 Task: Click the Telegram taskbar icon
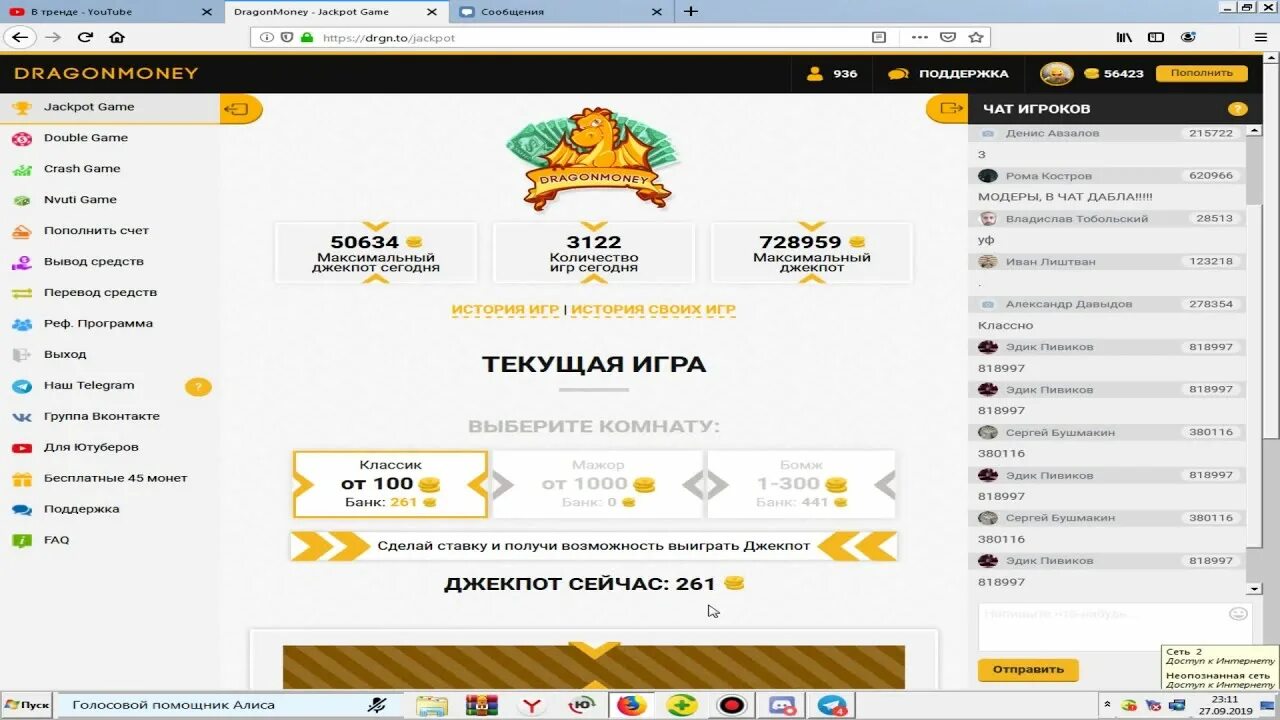coord(831,705)
